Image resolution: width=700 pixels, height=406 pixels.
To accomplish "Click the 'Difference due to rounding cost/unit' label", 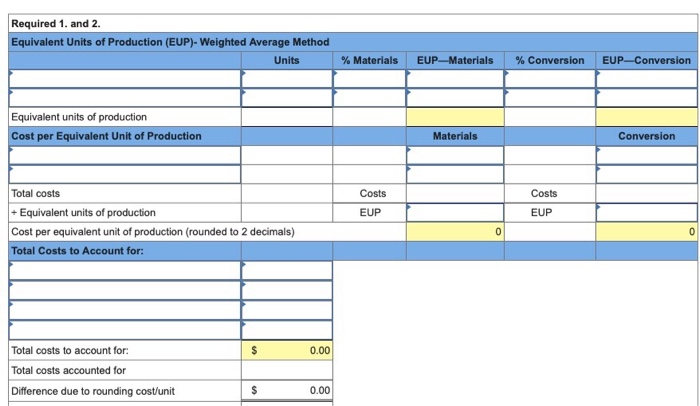I will [93, 391].
